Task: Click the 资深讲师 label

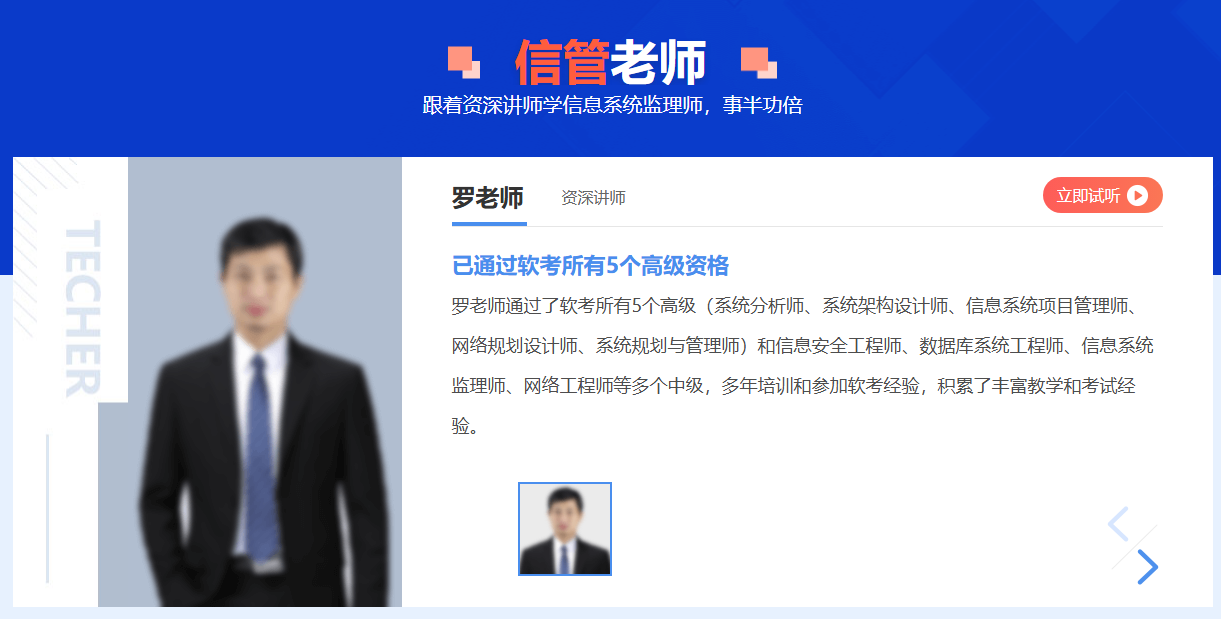Action: pyautogui.click(x=594, y=198)
